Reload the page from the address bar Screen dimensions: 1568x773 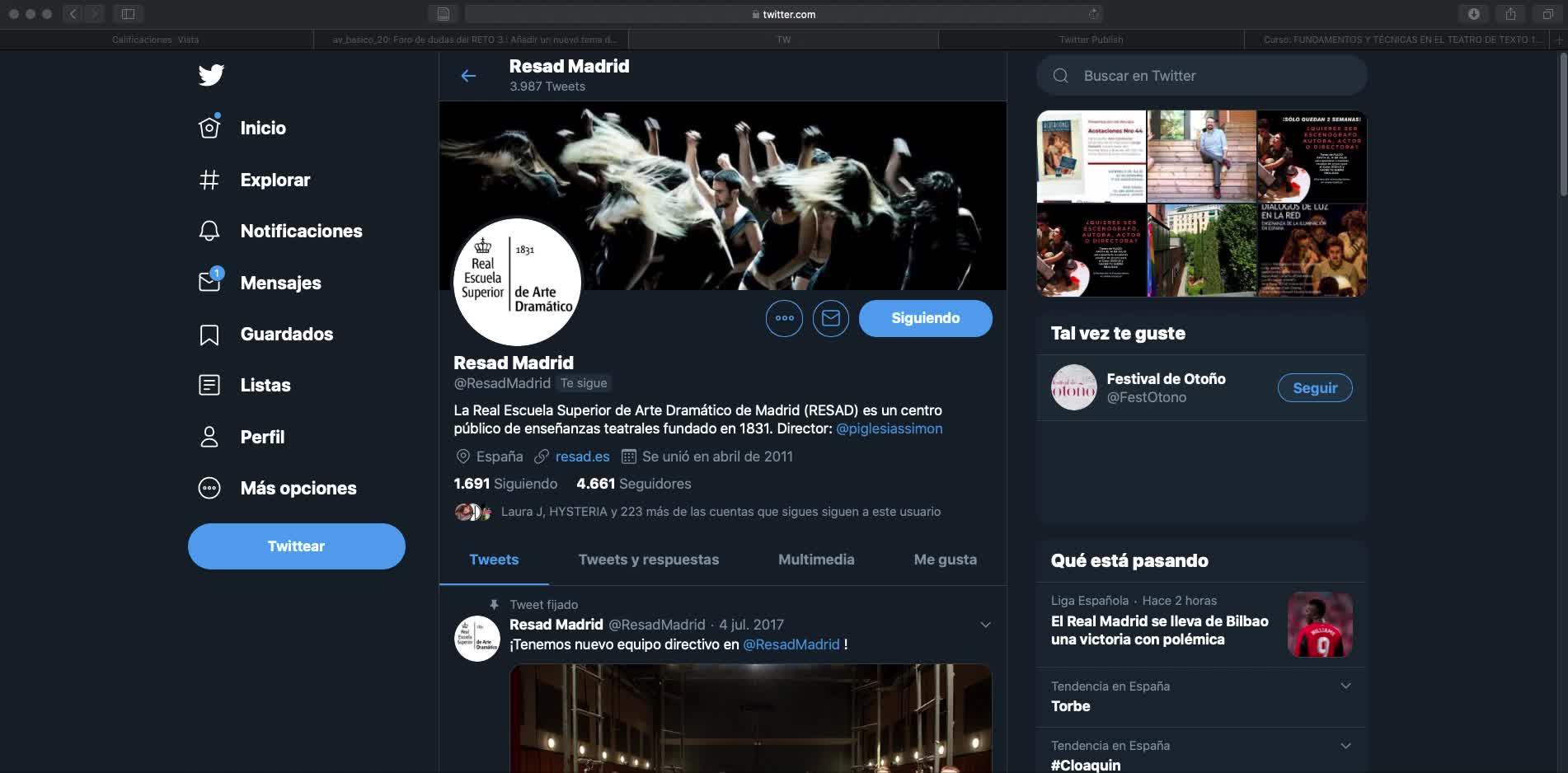pyautogui.click(x=1094, y=14)
